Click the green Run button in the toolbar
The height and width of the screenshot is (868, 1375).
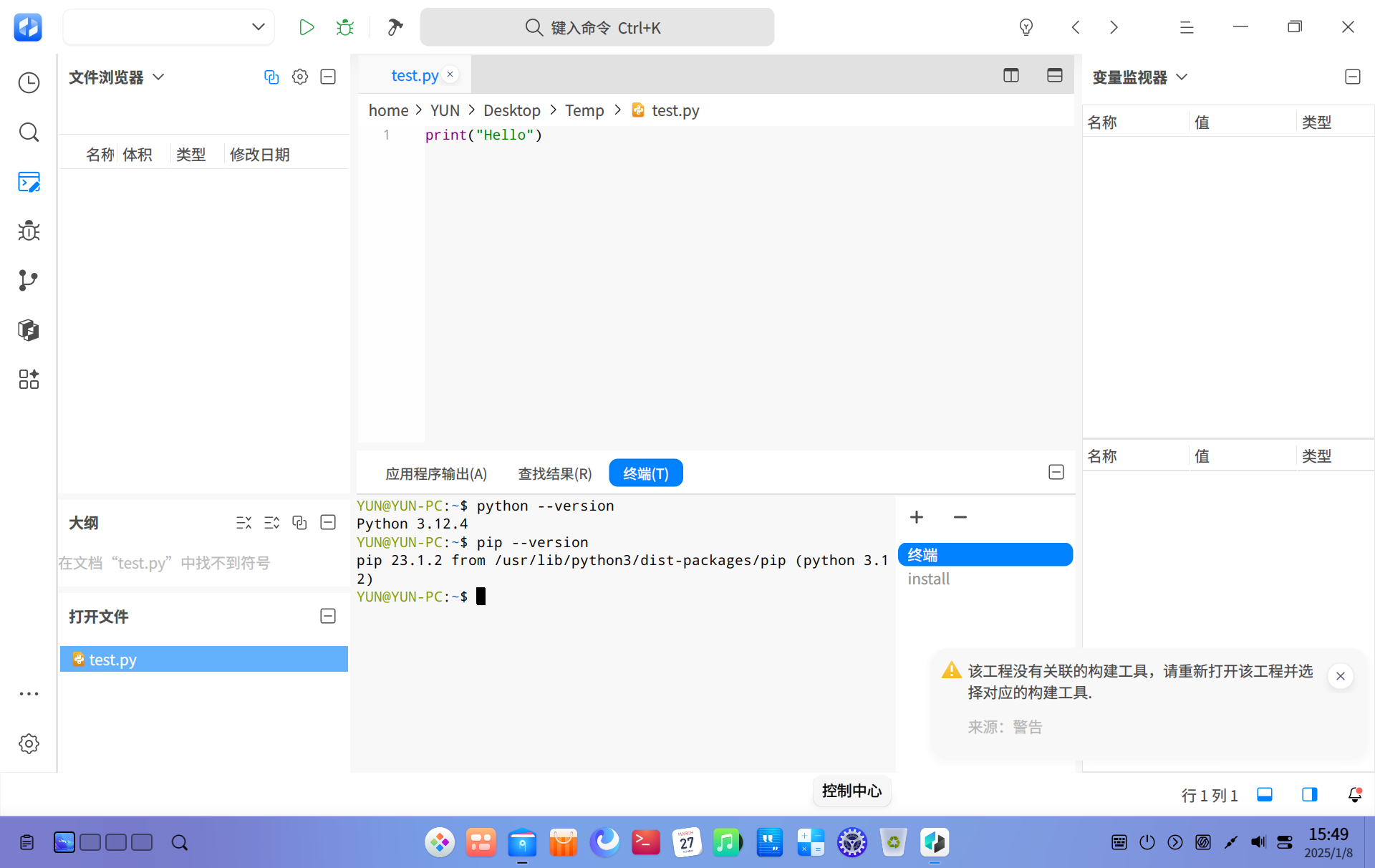(x=307, y=27)
